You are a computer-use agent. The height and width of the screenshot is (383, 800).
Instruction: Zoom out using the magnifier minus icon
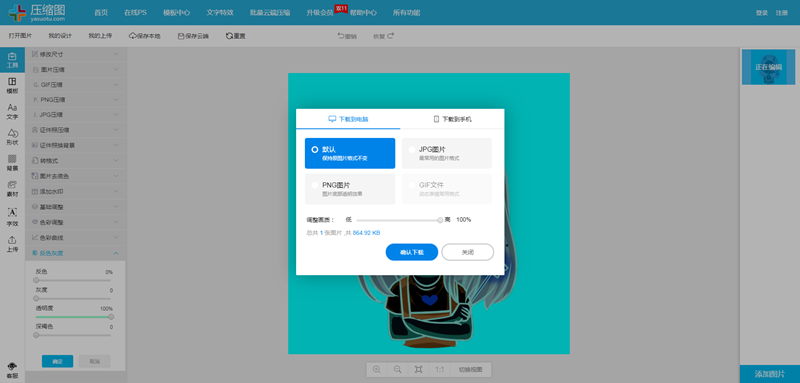point(397,370)
